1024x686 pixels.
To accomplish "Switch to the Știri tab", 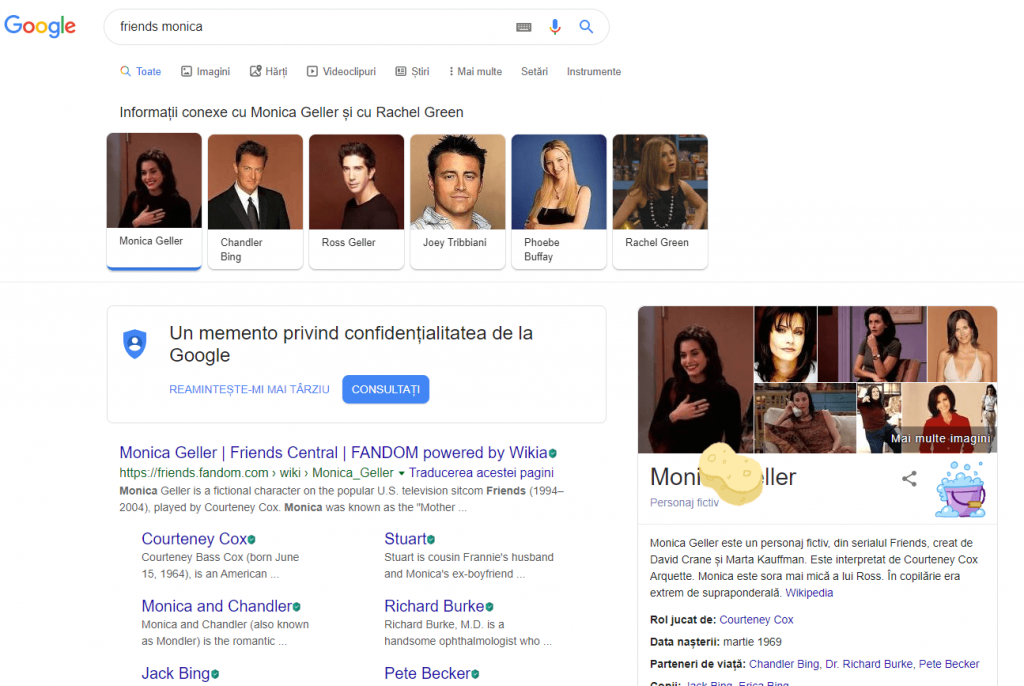I will pyautogui.click(x=412, y=72).
